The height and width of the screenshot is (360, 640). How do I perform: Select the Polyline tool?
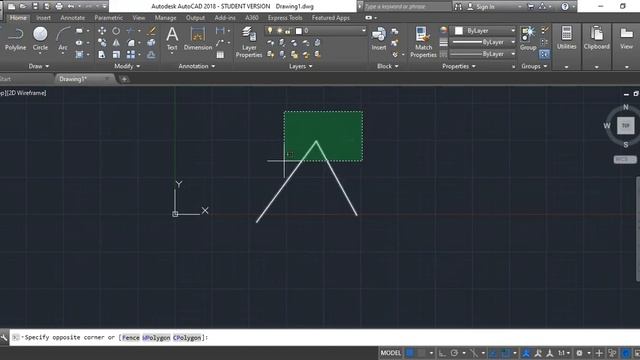click(15, 39)
